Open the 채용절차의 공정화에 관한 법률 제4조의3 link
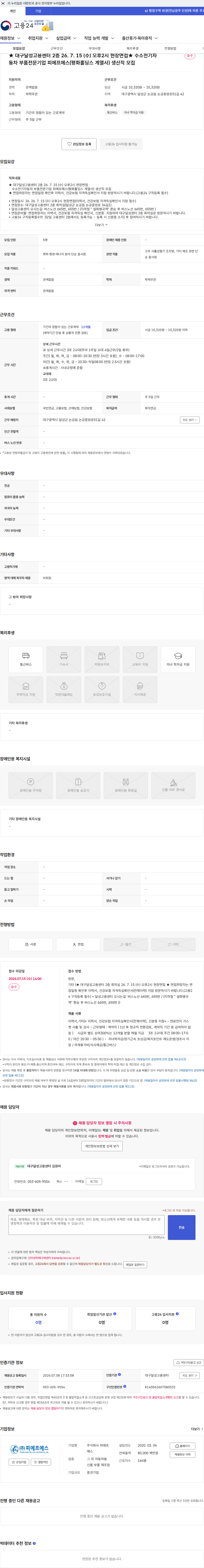 (161, 1059)
